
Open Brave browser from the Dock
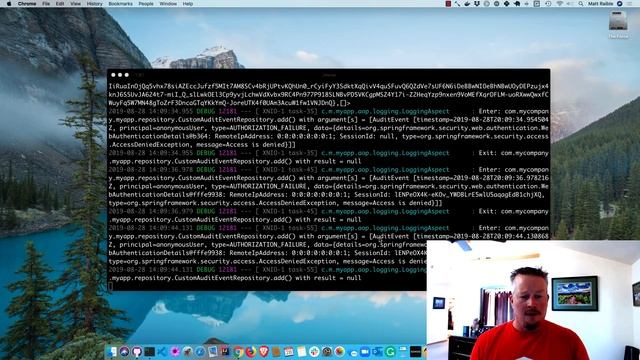264,352
